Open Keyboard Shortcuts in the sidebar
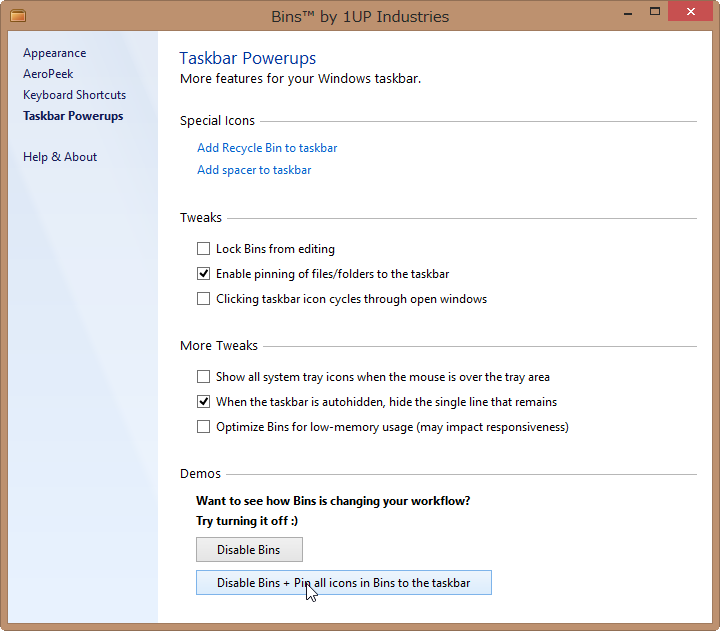This screenshot has height=631, width=720. pyautogui.click(x=74, y=95)
